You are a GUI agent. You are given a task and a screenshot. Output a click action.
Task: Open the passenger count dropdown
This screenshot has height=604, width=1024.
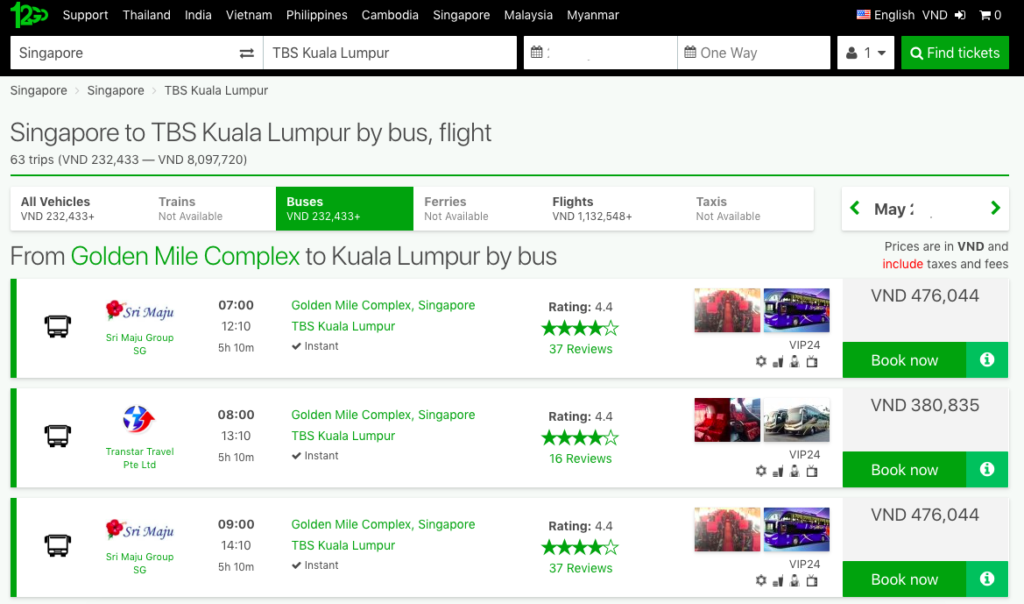[866, 53]
